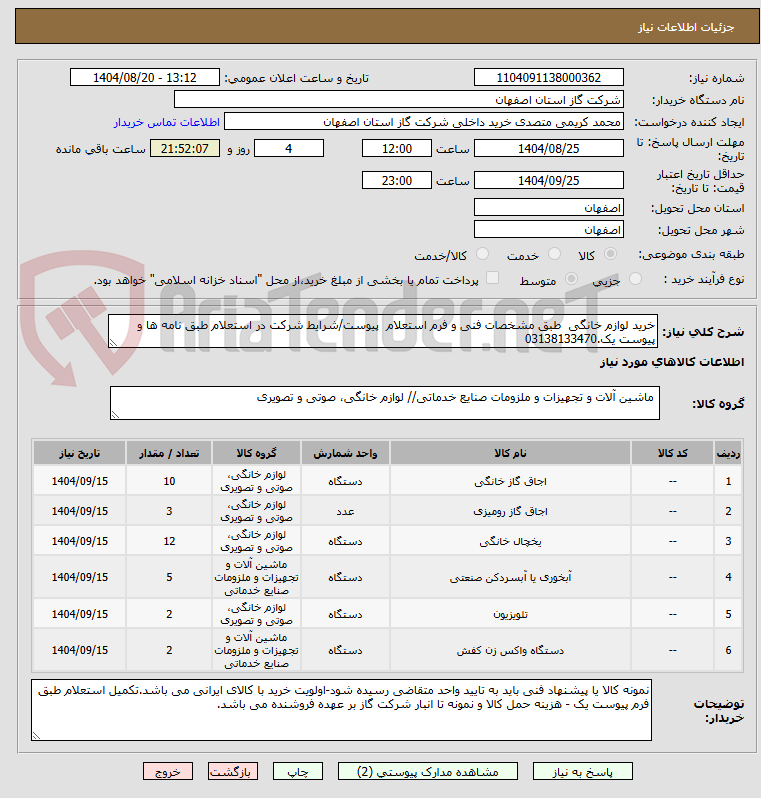
Task: Click the کد کالا column header
Action: (x=672, y=453)
